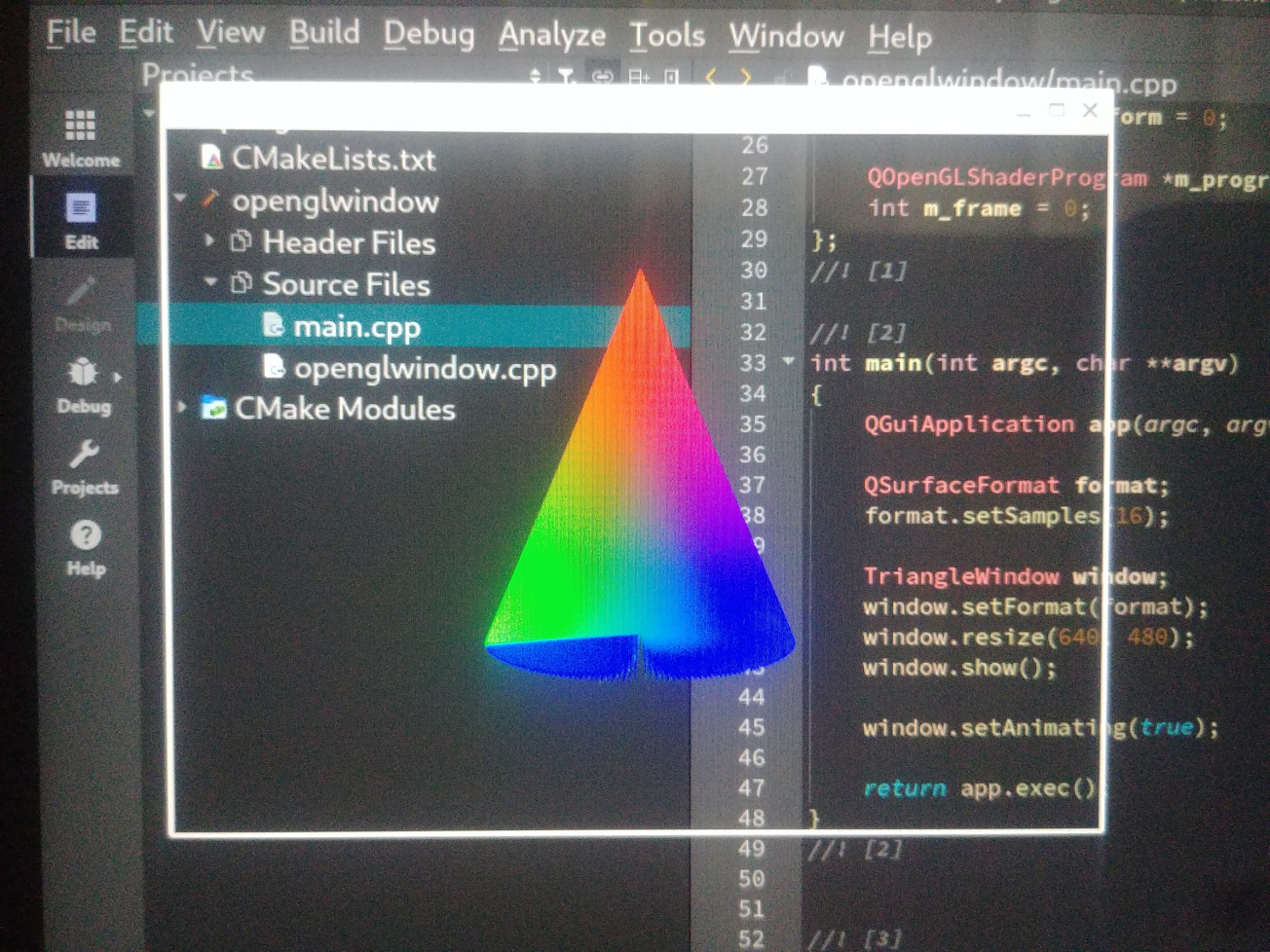Click the Header Files folder icon
The image size is (1270, 952).
(241, 241)
